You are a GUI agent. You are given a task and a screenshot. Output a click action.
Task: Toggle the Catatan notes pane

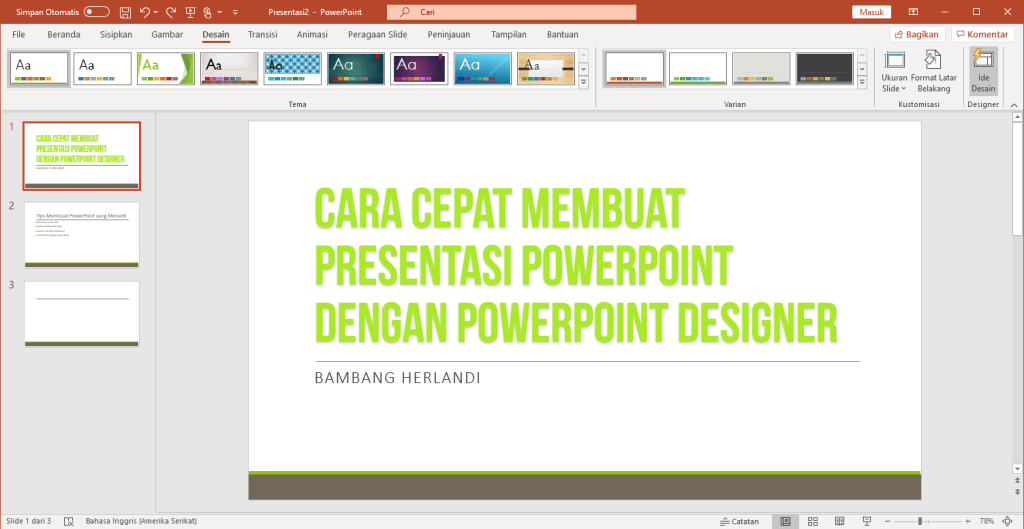point(739,521)
